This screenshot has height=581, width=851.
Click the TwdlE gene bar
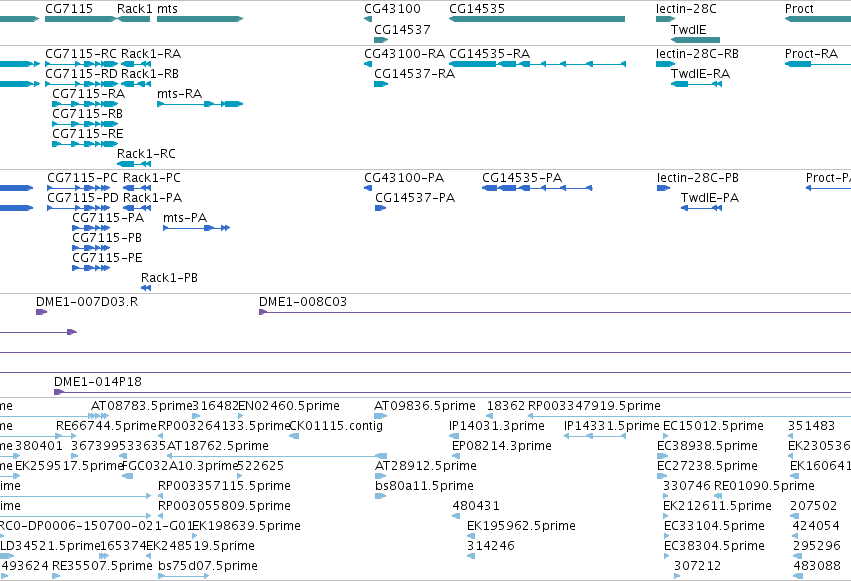click(x=695, y=40)
